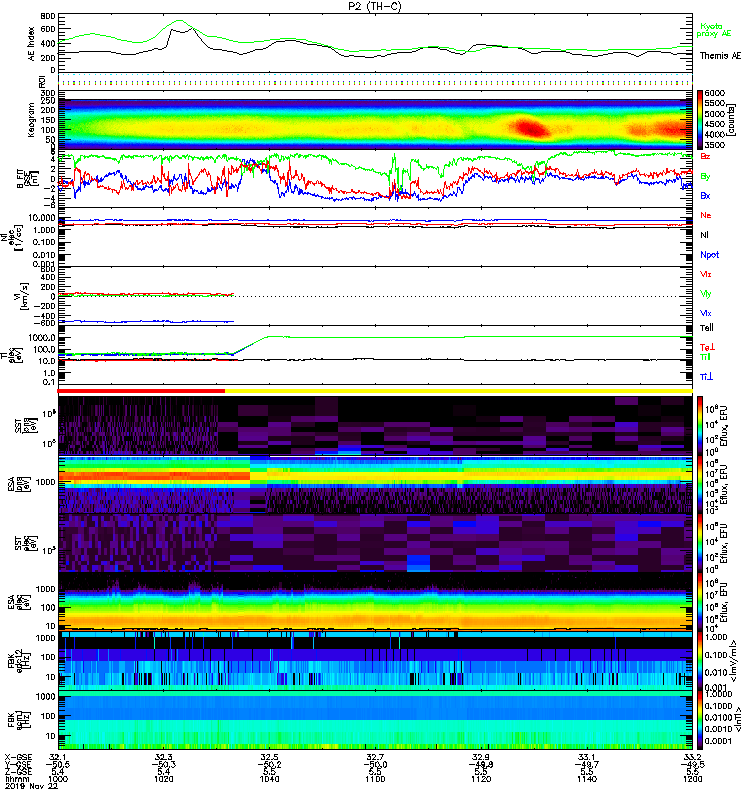Click the X-GSE value 33.2
The image size is (750, 800).
pyautogui.click(x=692, y=757)
